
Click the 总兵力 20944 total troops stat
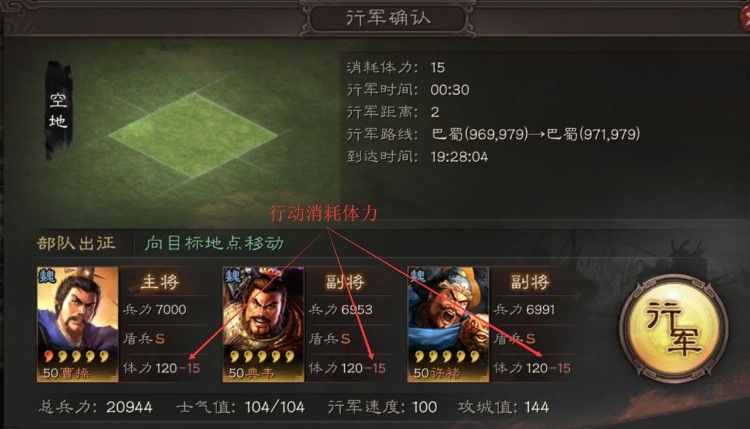[95, 407]
